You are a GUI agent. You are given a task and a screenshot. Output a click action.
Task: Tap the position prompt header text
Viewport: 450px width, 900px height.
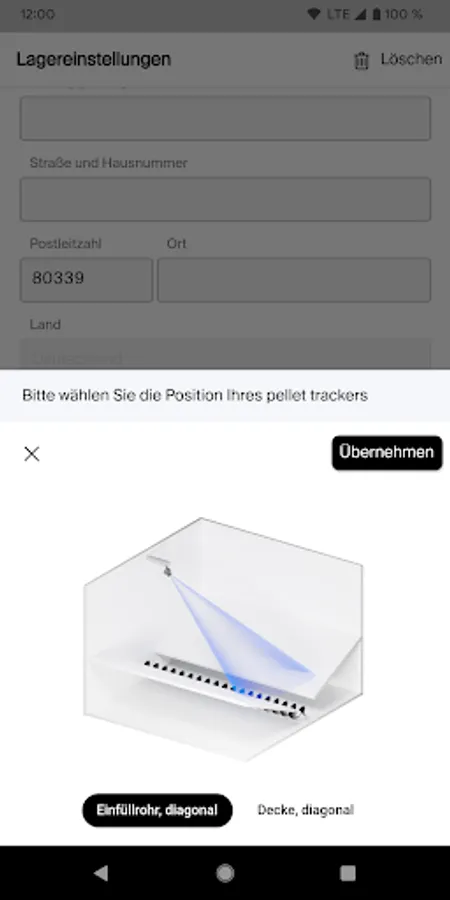point(195,395)
